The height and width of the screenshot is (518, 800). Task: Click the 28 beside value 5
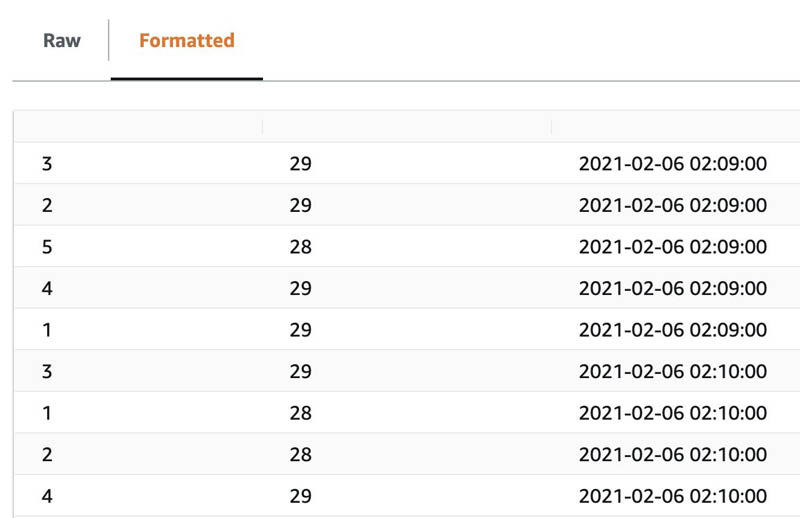tap(301, 246)
